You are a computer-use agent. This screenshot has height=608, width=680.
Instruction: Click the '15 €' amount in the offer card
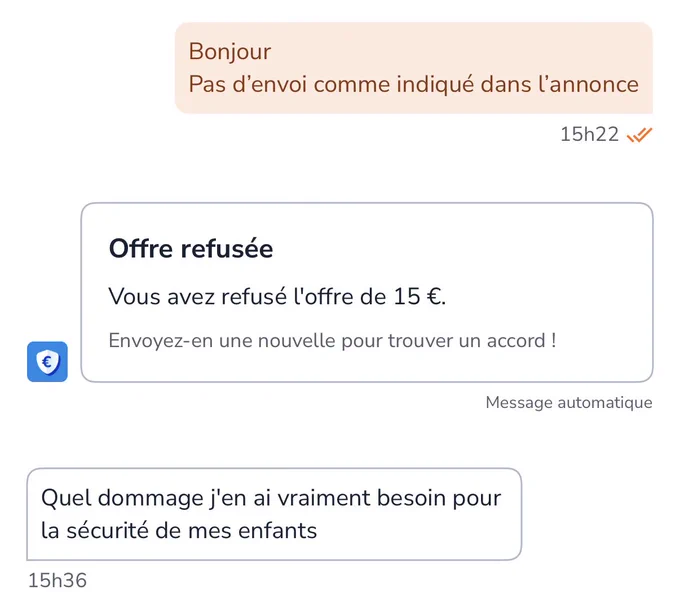point(417,297)
